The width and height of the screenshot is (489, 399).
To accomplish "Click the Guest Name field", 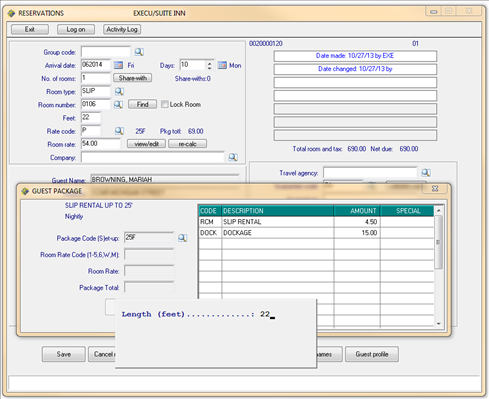I will click(x=165, y=179).
